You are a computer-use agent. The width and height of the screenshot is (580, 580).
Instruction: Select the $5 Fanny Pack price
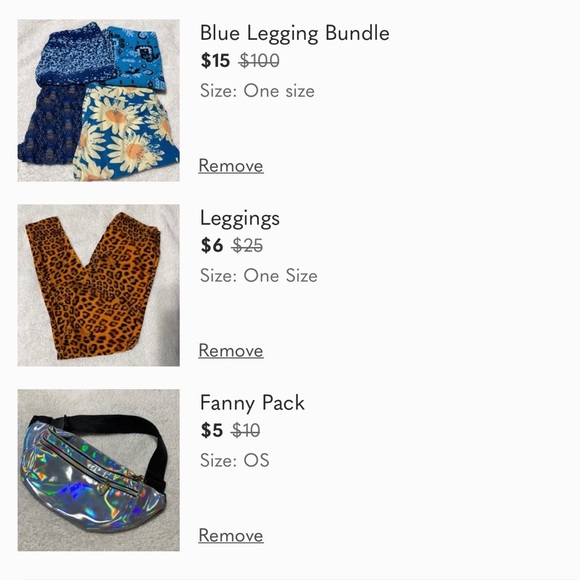[x=212, y=431]
